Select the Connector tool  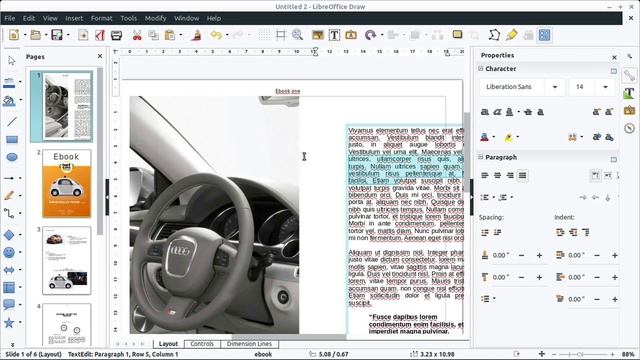pyautogui.click(x=9, y=213)
